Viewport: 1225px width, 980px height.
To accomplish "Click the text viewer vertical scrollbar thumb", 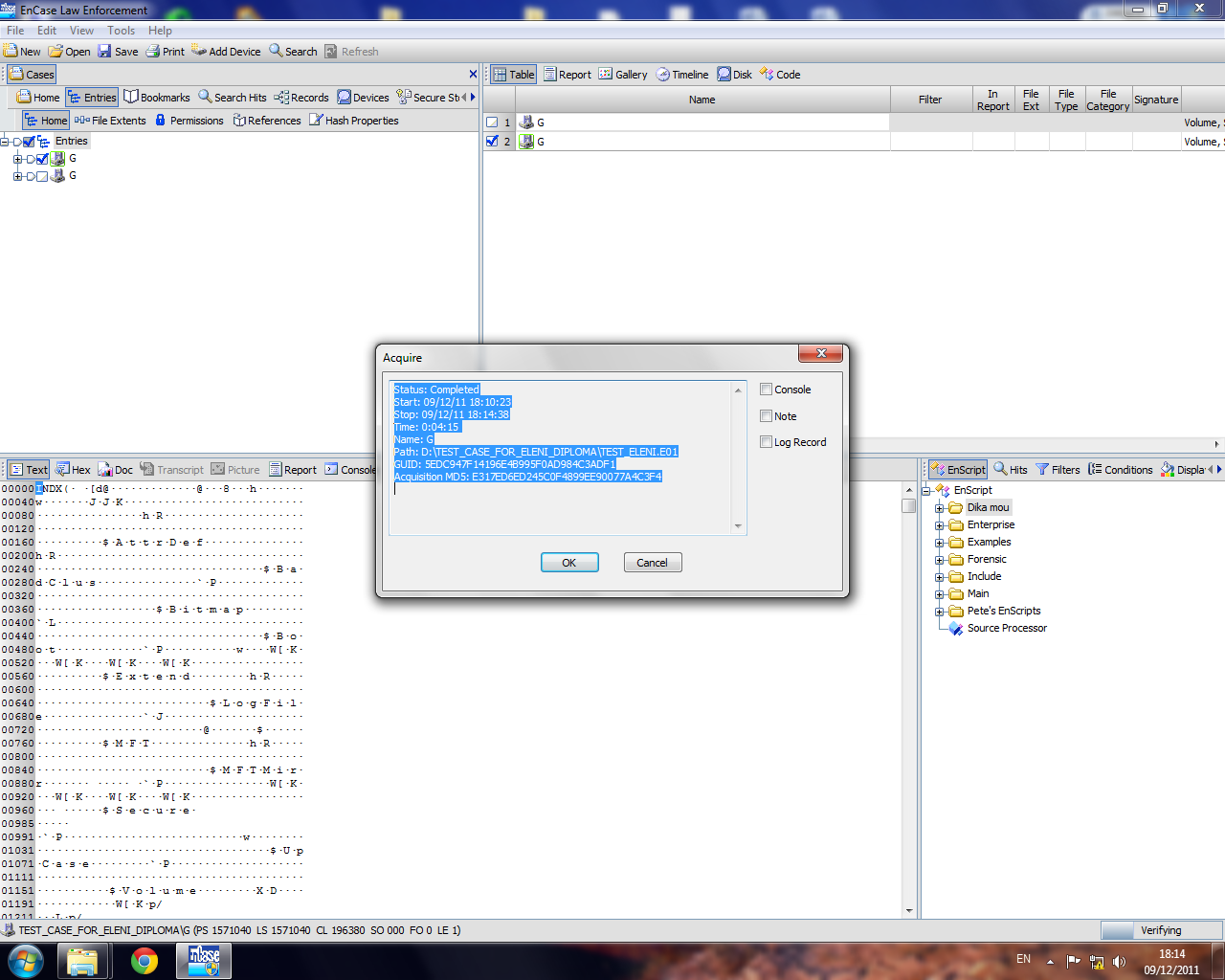I will click(x=908, y=505).
